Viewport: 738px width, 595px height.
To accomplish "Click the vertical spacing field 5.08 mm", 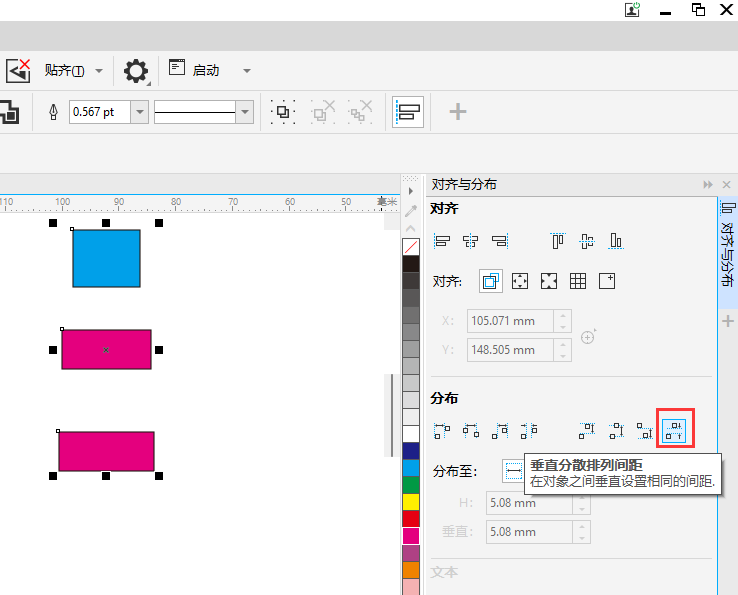I will tap(529, 532).
